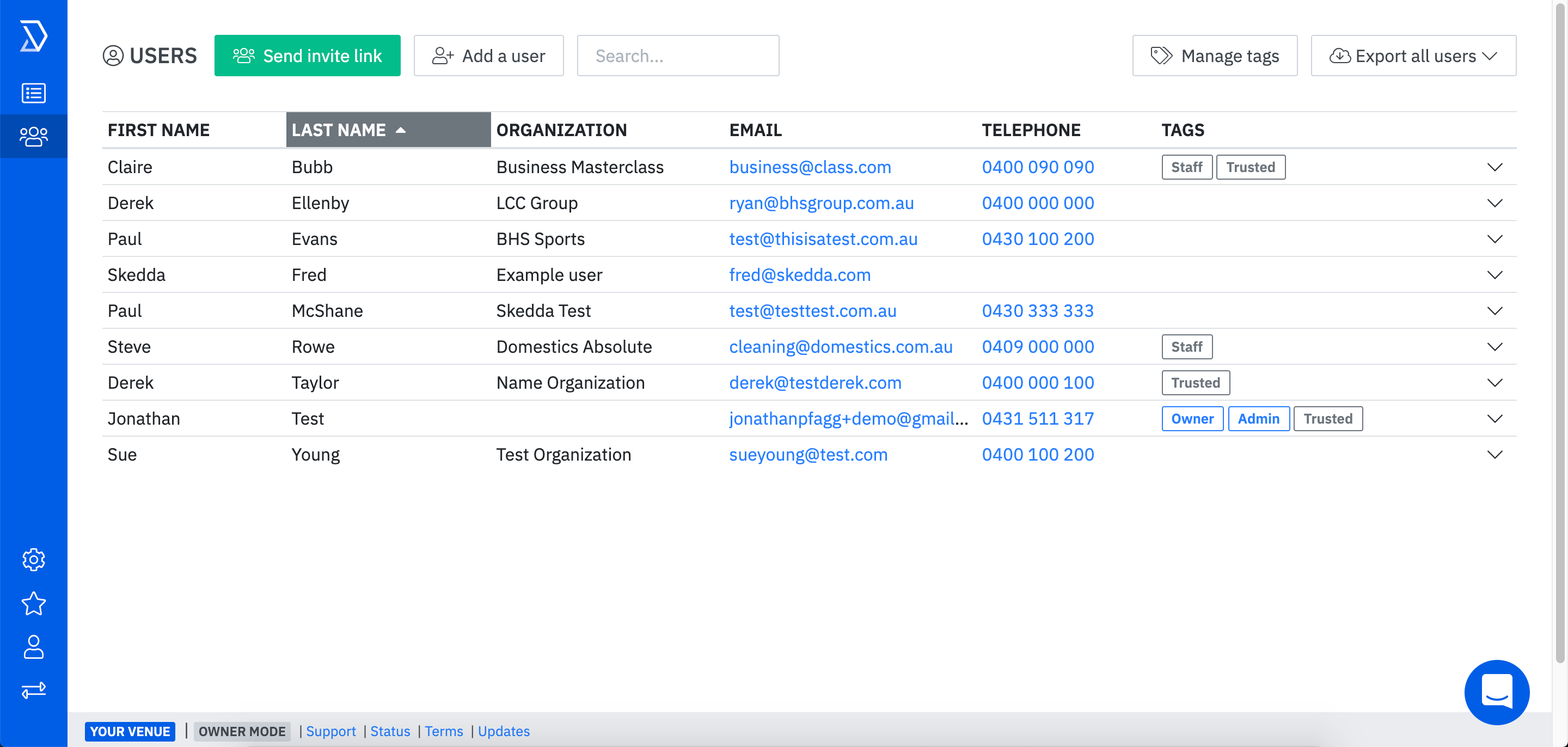Open Manage tags
This screenshot has width=1568, height=747.
point(1214,56)
